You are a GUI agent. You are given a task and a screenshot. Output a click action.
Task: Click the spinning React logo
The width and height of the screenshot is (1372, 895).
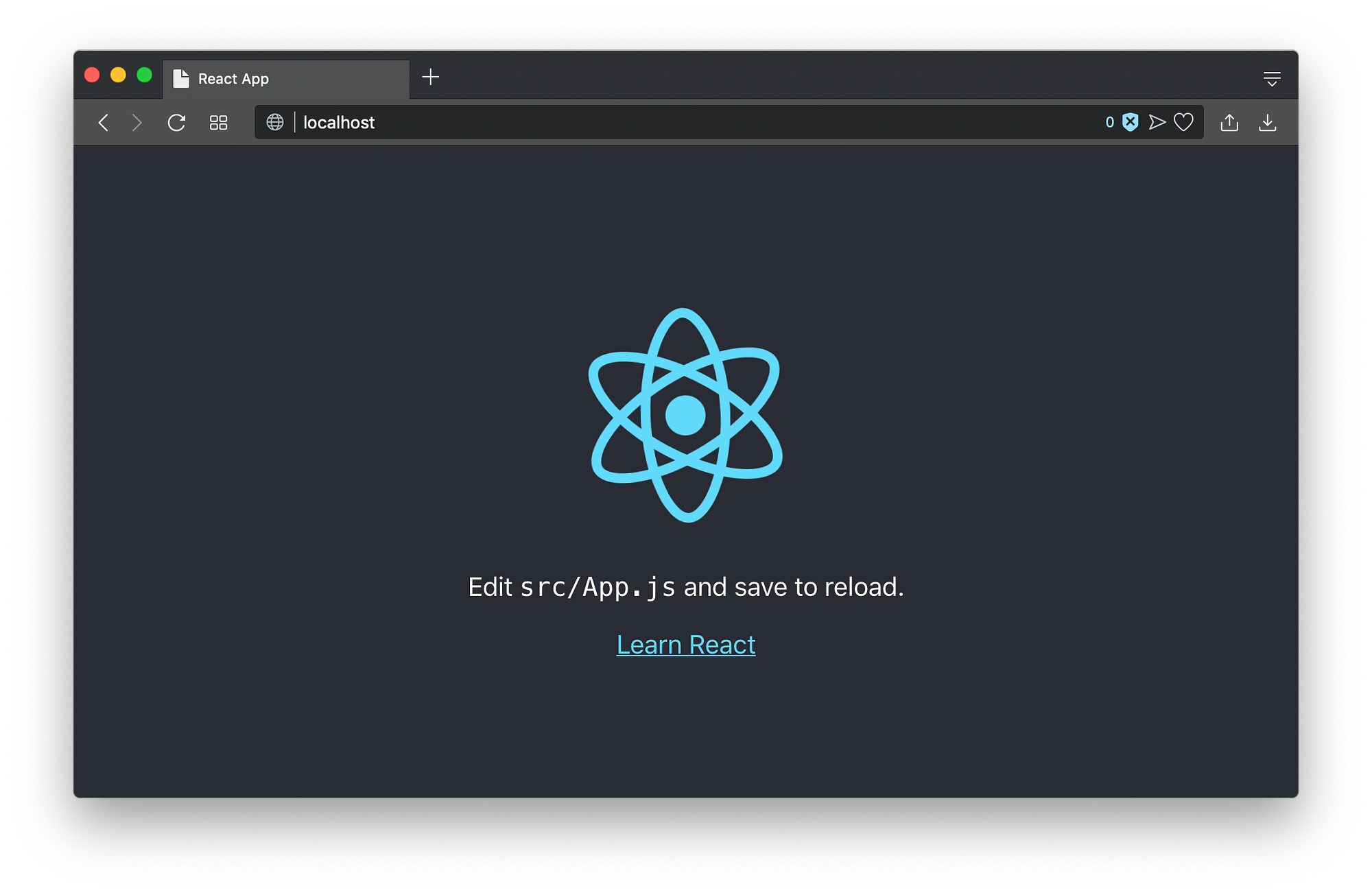(x=685, y=415)
